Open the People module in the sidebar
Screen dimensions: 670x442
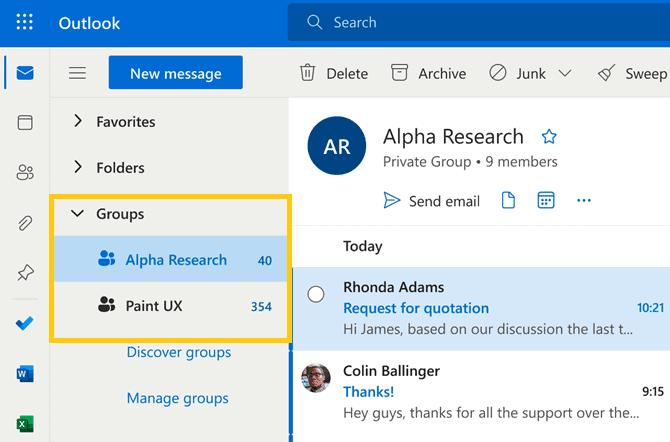(25, 172)
